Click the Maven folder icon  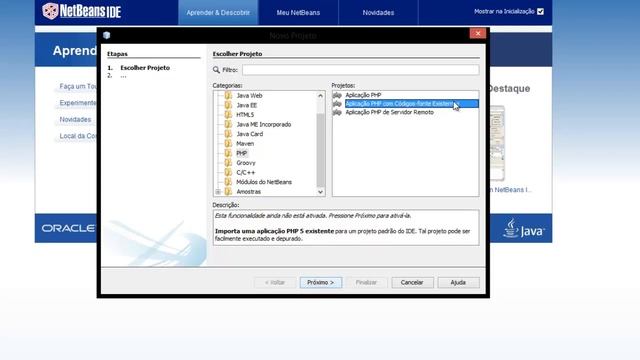[x=228, y=143]
